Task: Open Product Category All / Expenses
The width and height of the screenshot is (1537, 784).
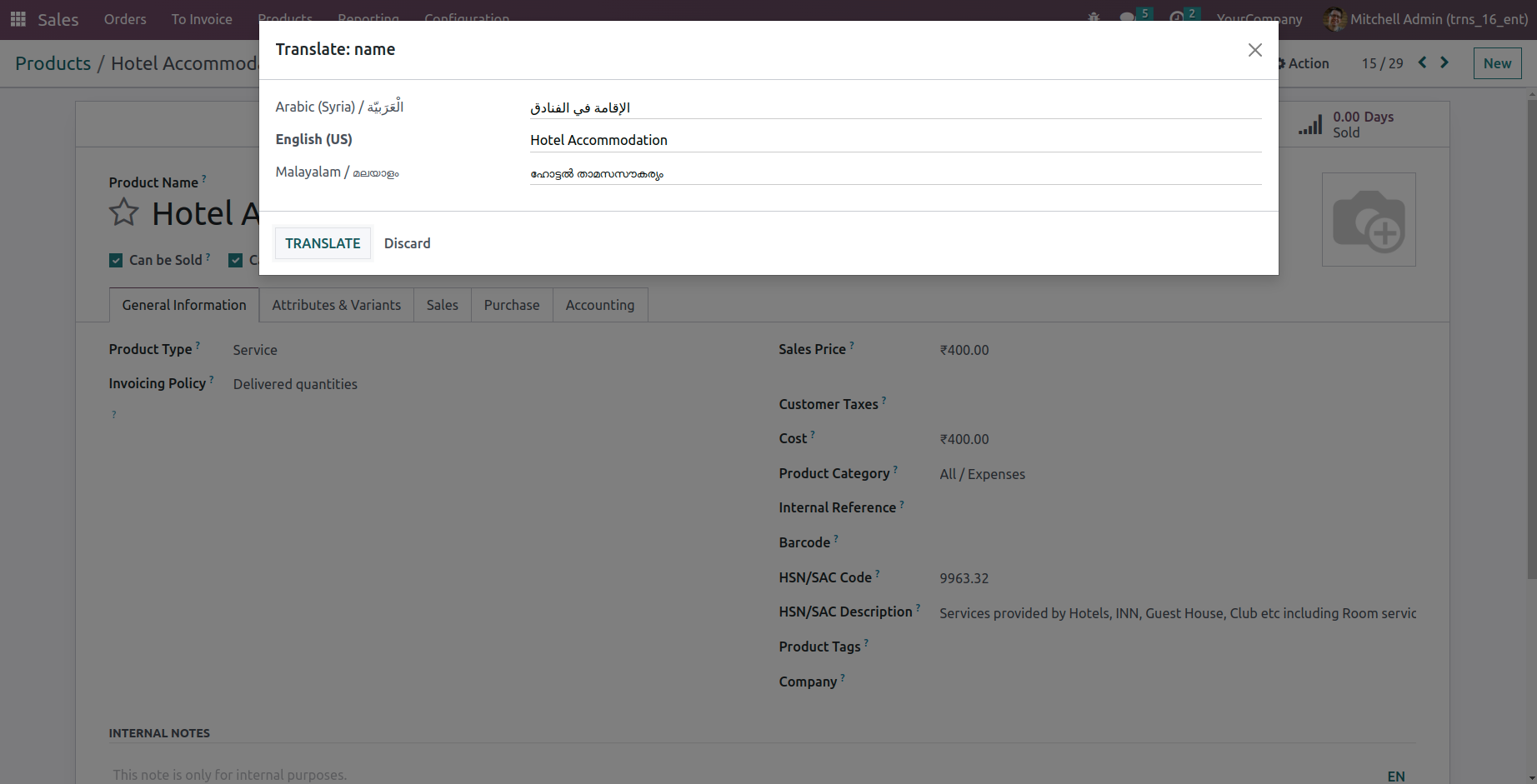Action: (x=983, y=474)
